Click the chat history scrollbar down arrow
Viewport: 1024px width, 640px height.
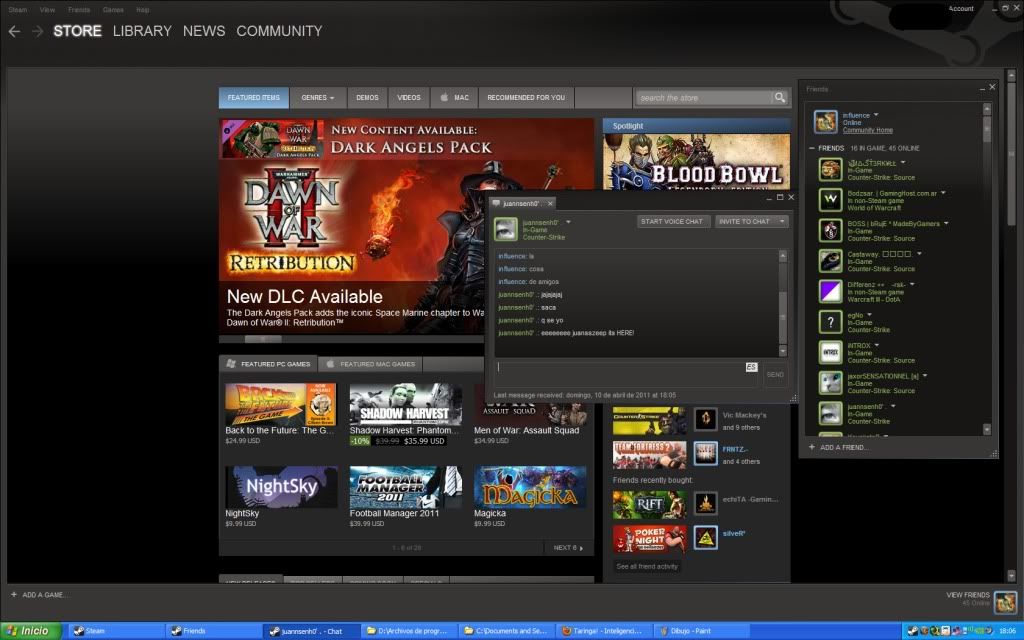coord(783,351)
